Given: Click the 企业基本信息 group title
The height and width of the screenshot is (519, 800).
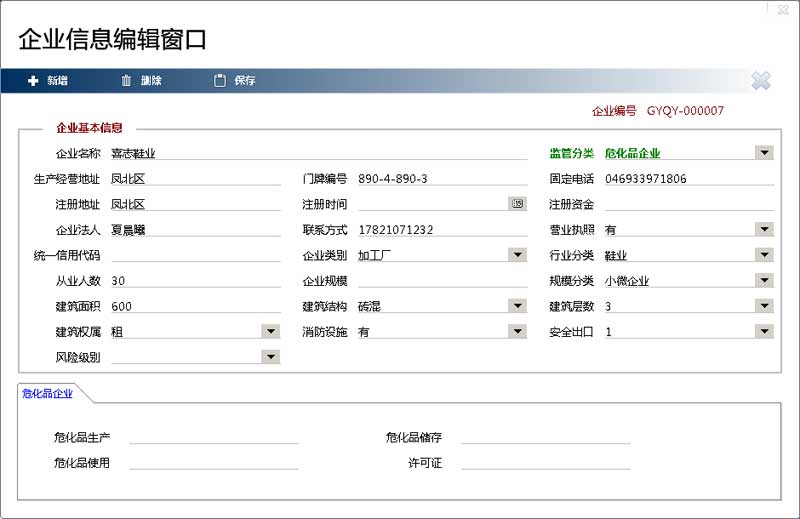Looking at the screenshot, I should point(89,128).
